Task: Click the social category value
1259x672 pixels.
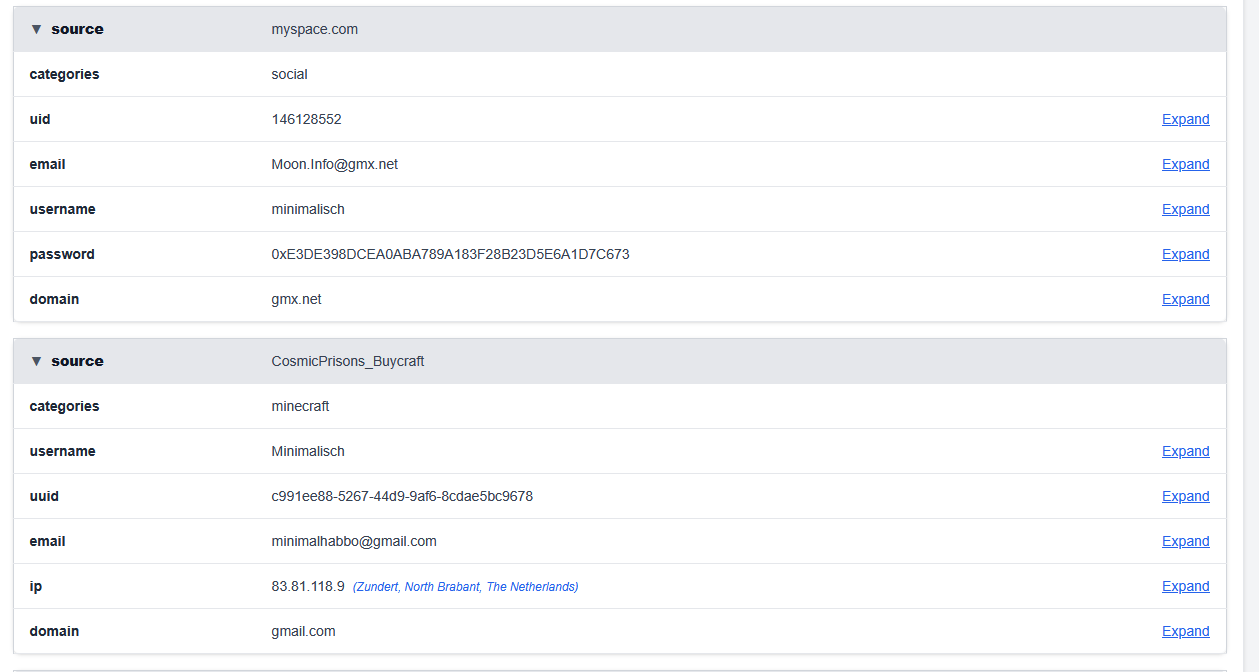Action: pos(289,74)
